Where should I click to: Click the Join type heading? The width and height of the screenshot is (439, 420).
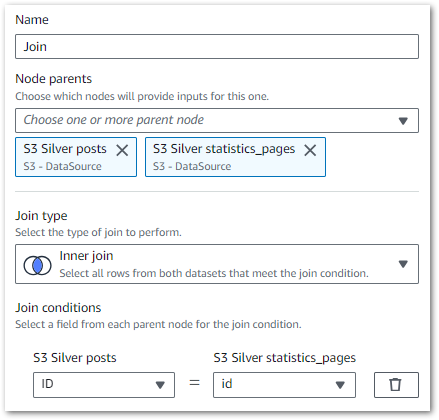pos(41,216)
